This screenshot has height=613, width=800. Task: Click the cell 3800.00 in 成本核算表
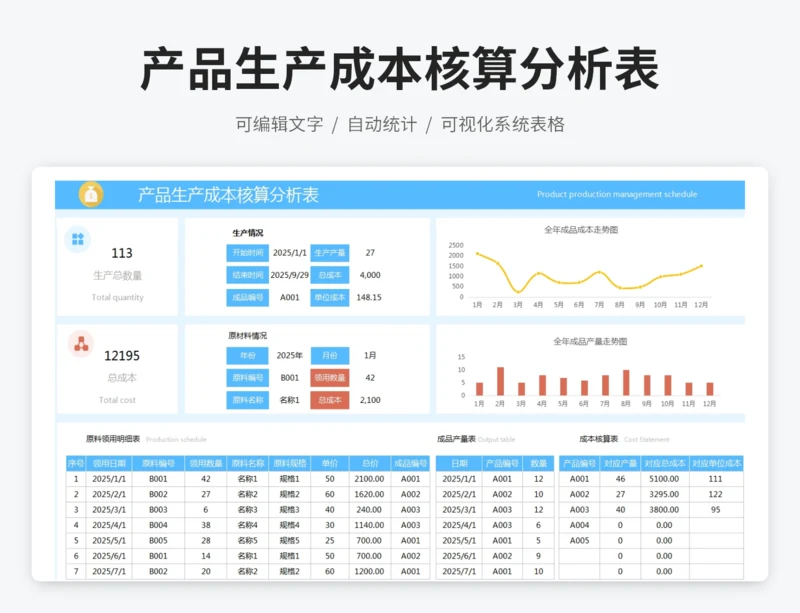664,509
